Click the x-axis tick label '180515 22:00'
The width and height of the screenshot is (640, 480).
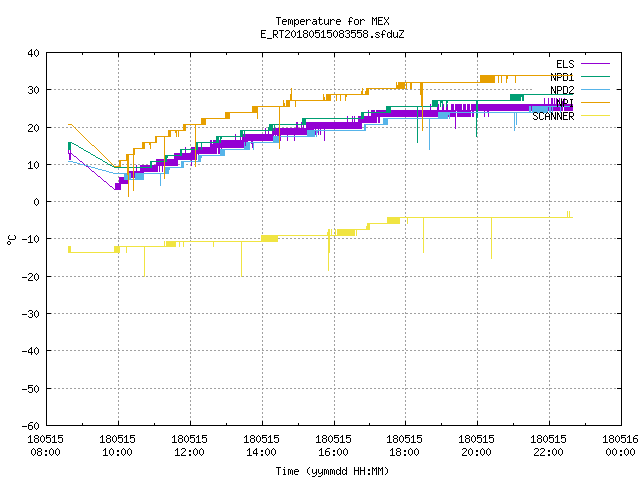point(549,446)
